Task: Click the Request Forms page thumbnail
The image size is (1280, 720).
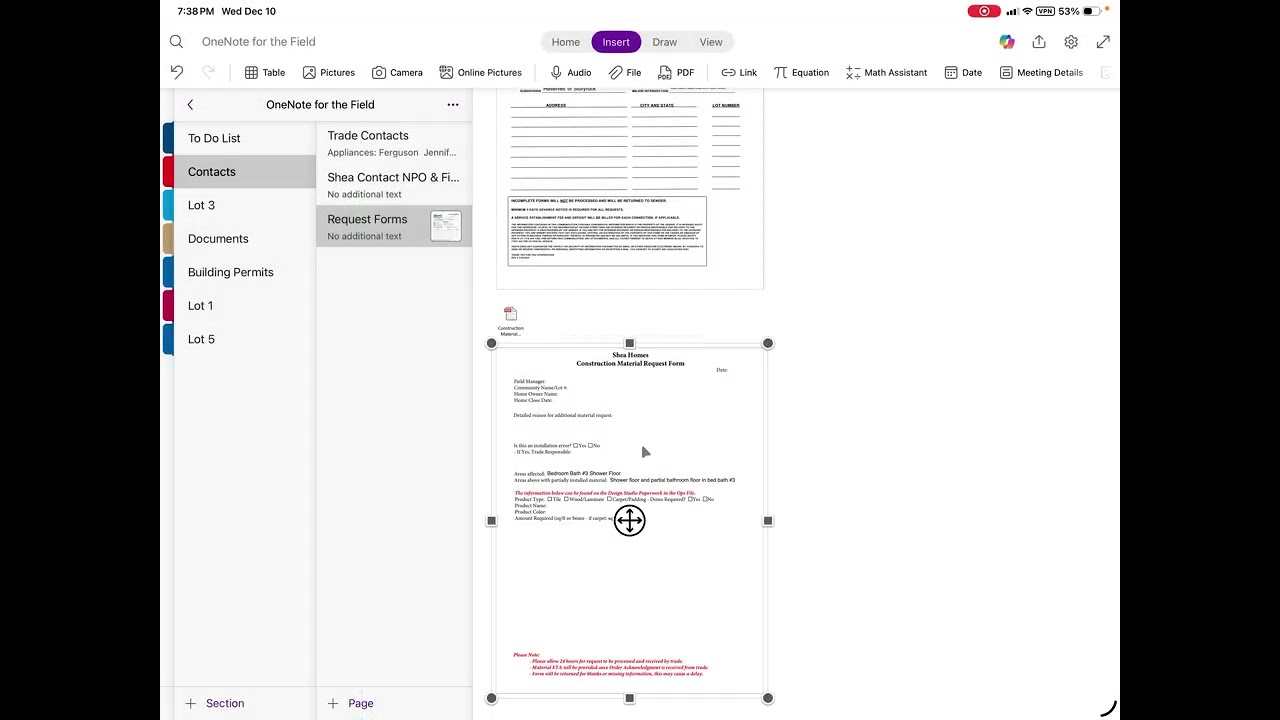Action: [x=446, y=227]
